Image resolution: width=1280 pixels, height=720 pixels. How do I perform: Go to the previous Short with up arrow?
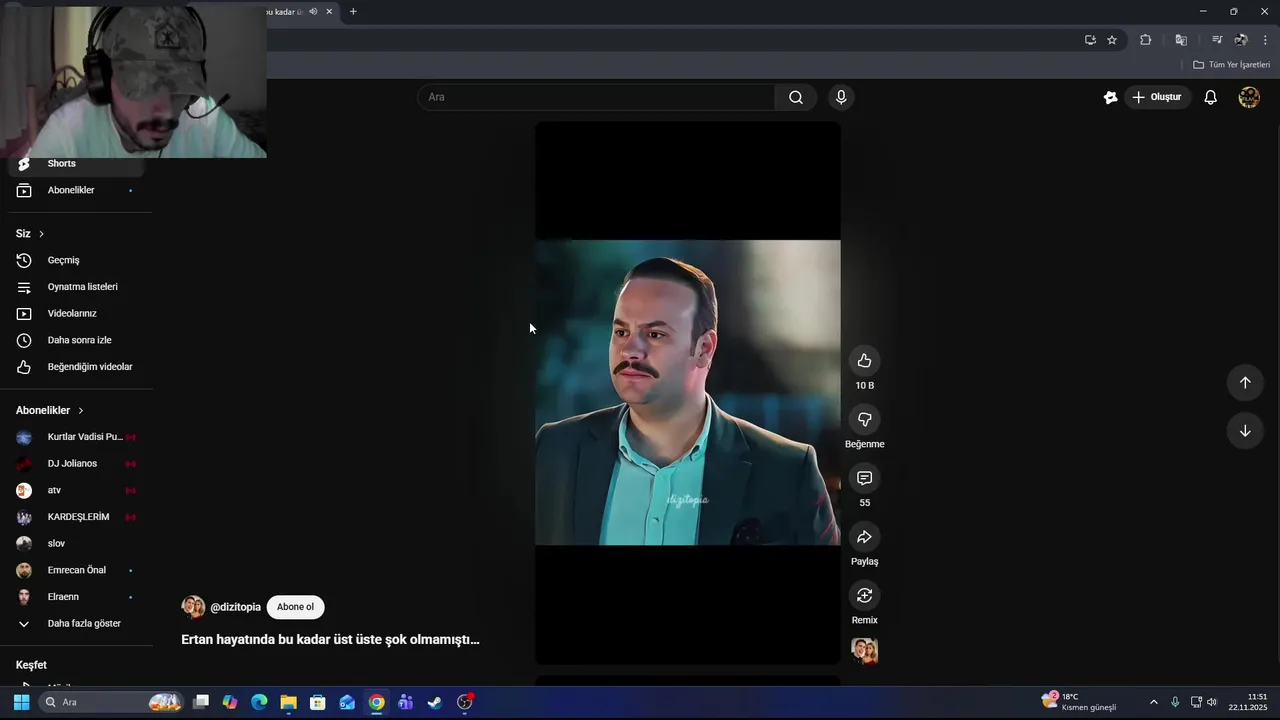[x=1245, y=382]
